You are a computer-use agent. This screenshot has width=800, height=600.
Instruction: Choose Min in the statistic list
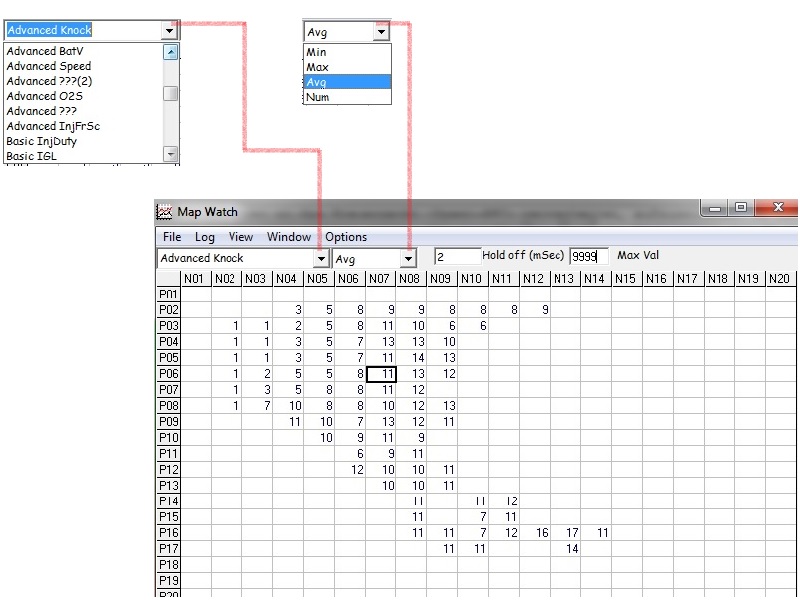coord(316,52)
